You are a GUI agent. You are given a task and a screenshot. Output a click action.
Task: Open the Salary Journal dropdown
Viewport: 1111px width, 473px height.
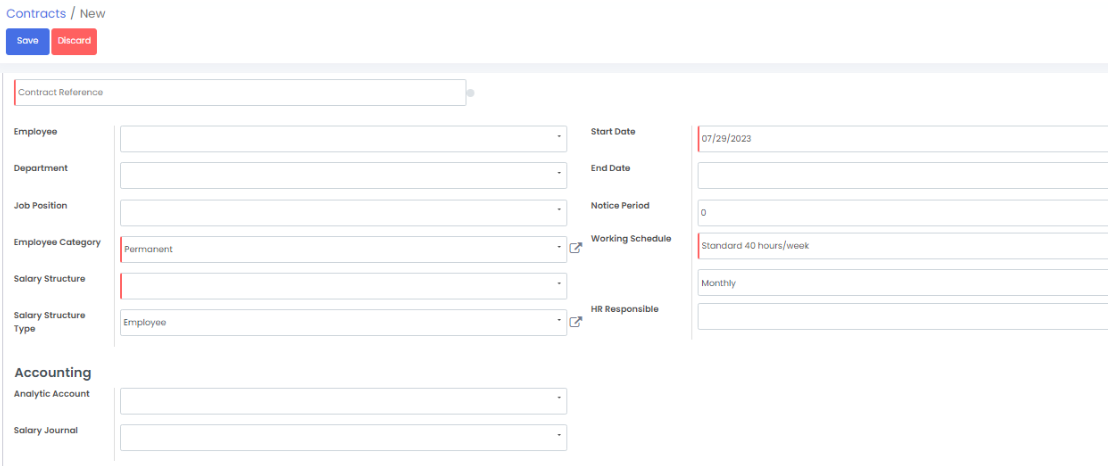pyautogui.click(x=343, y=438)
